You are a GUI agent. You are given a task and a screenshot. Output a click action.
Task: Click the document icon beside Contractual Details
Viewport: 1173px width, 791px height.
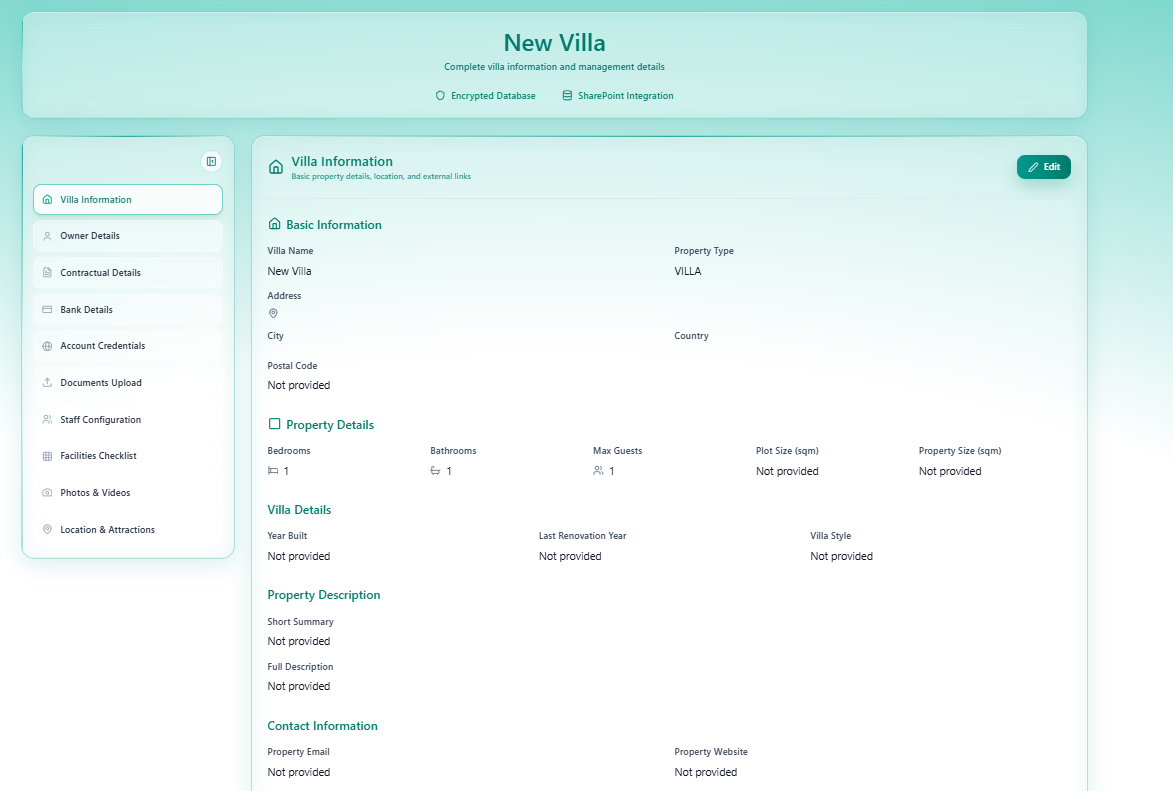point(47,272)
